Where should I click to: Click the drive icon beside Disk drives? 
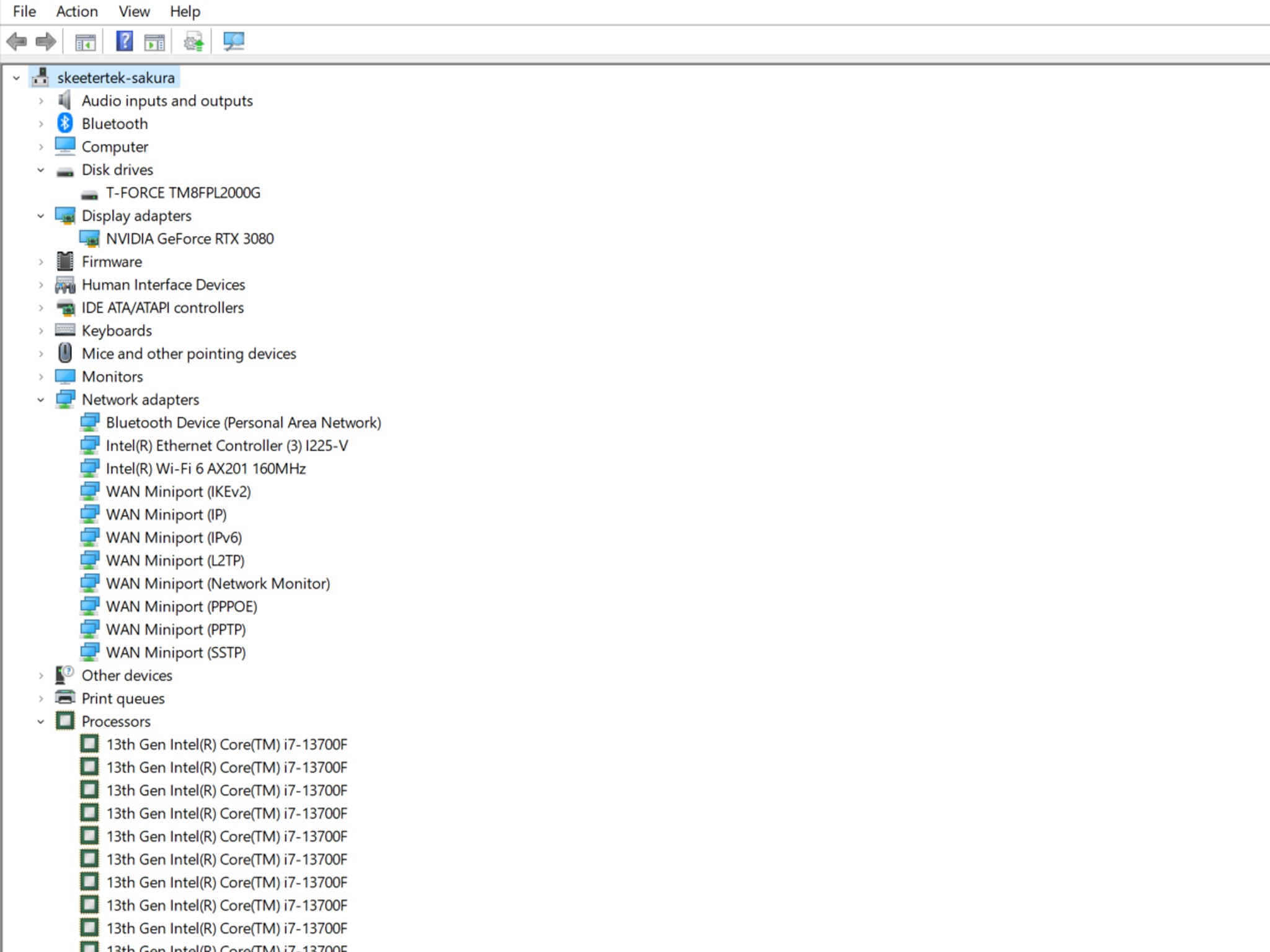point(65,172)
